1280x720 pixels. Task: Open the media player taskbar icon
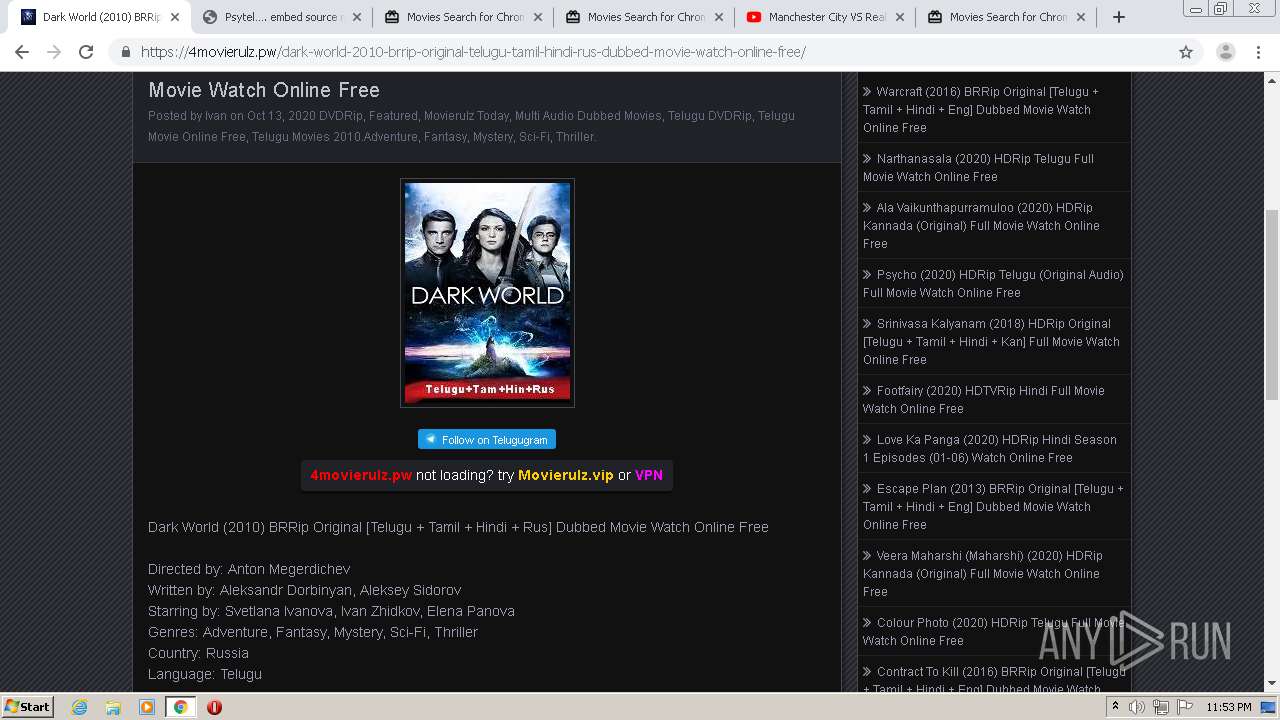tap(147, 707)
